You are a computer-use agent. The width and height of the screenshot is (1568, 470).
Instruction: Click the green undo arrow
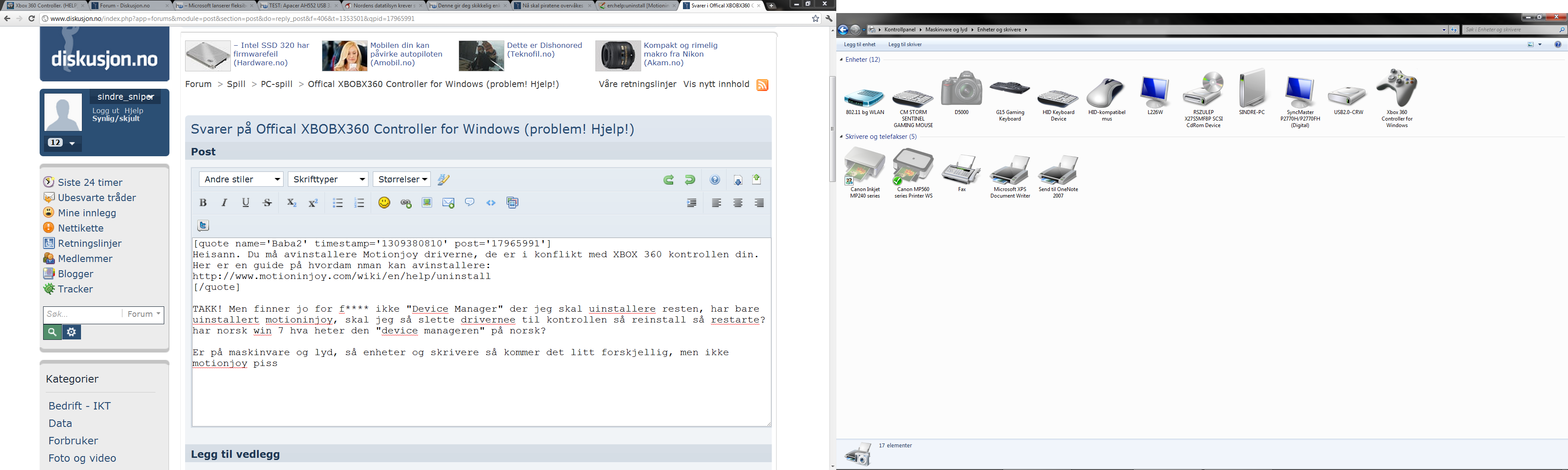tap(689, 179)
